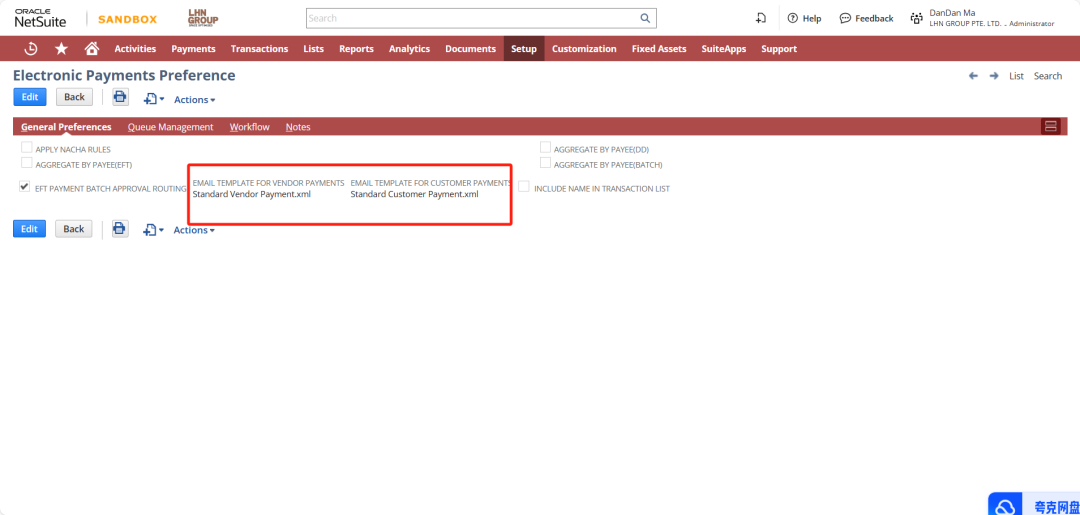Click the top Print icon
The height and width of the screenshot is (515, 1080).
121,97
